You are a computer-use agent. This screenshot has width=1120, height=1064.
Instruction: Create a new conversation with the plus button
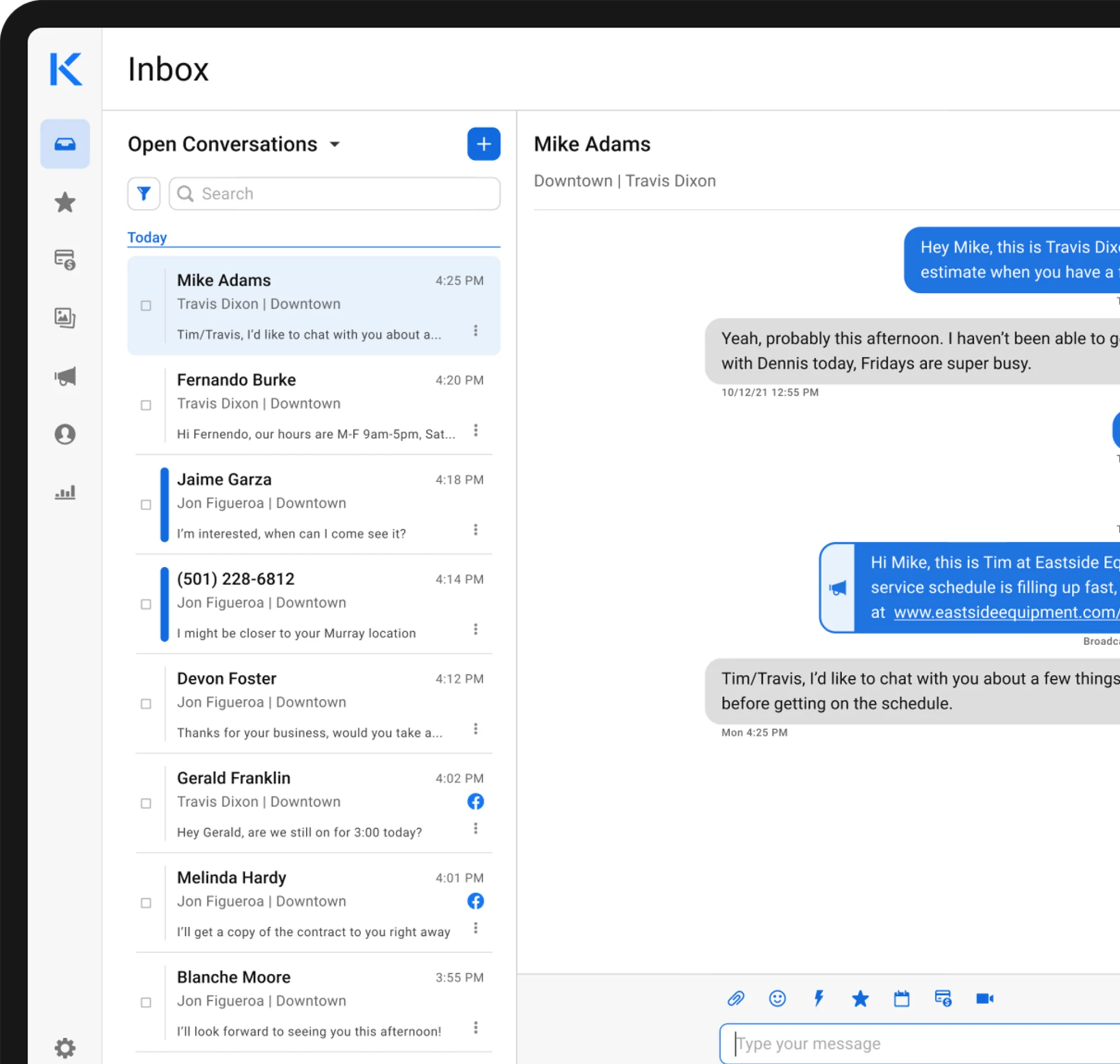coord(483,144)
